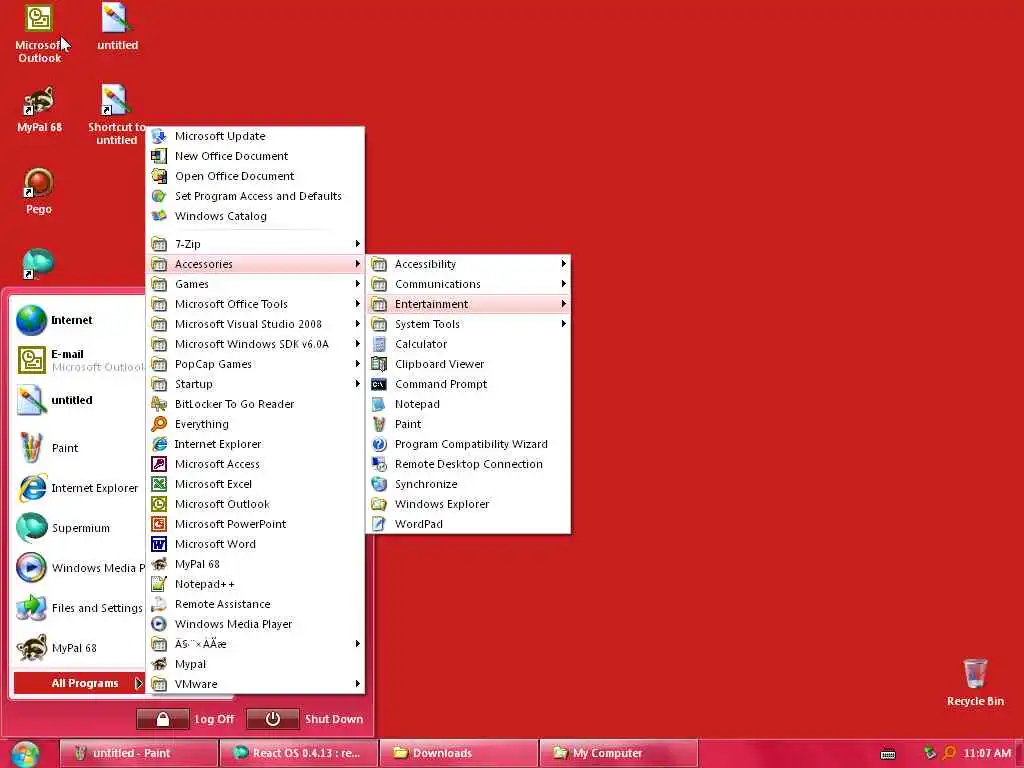This screenshot has height=768, width=1024.
Task: Click BitLocker To Go Reader
Action: [255, 404]
